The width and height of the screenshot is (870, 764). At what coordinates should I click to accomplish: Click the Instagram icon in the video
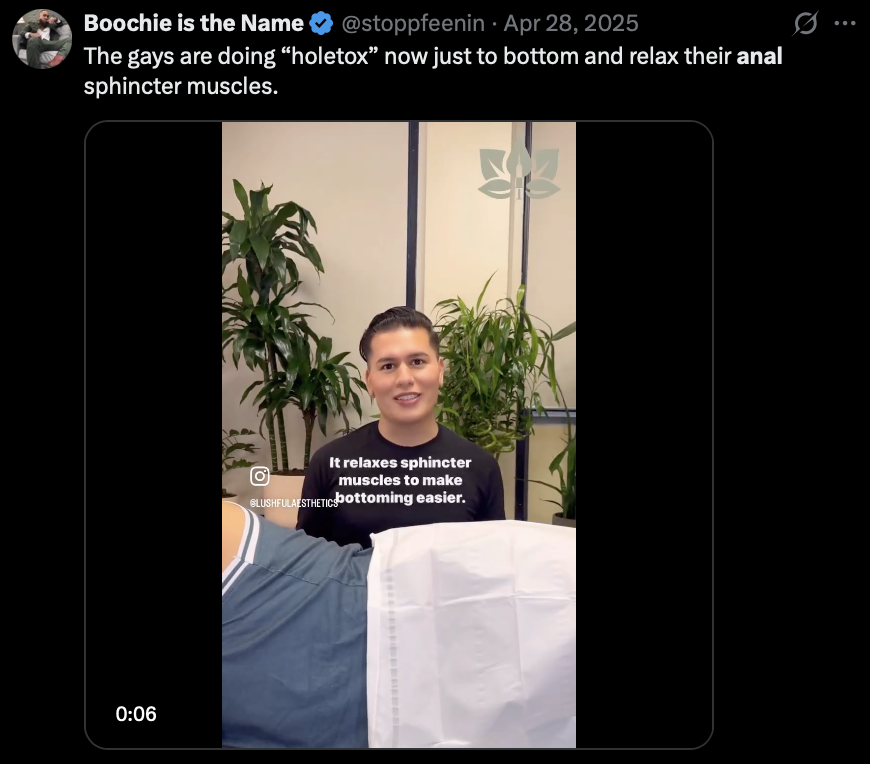[x=260, y=477]
